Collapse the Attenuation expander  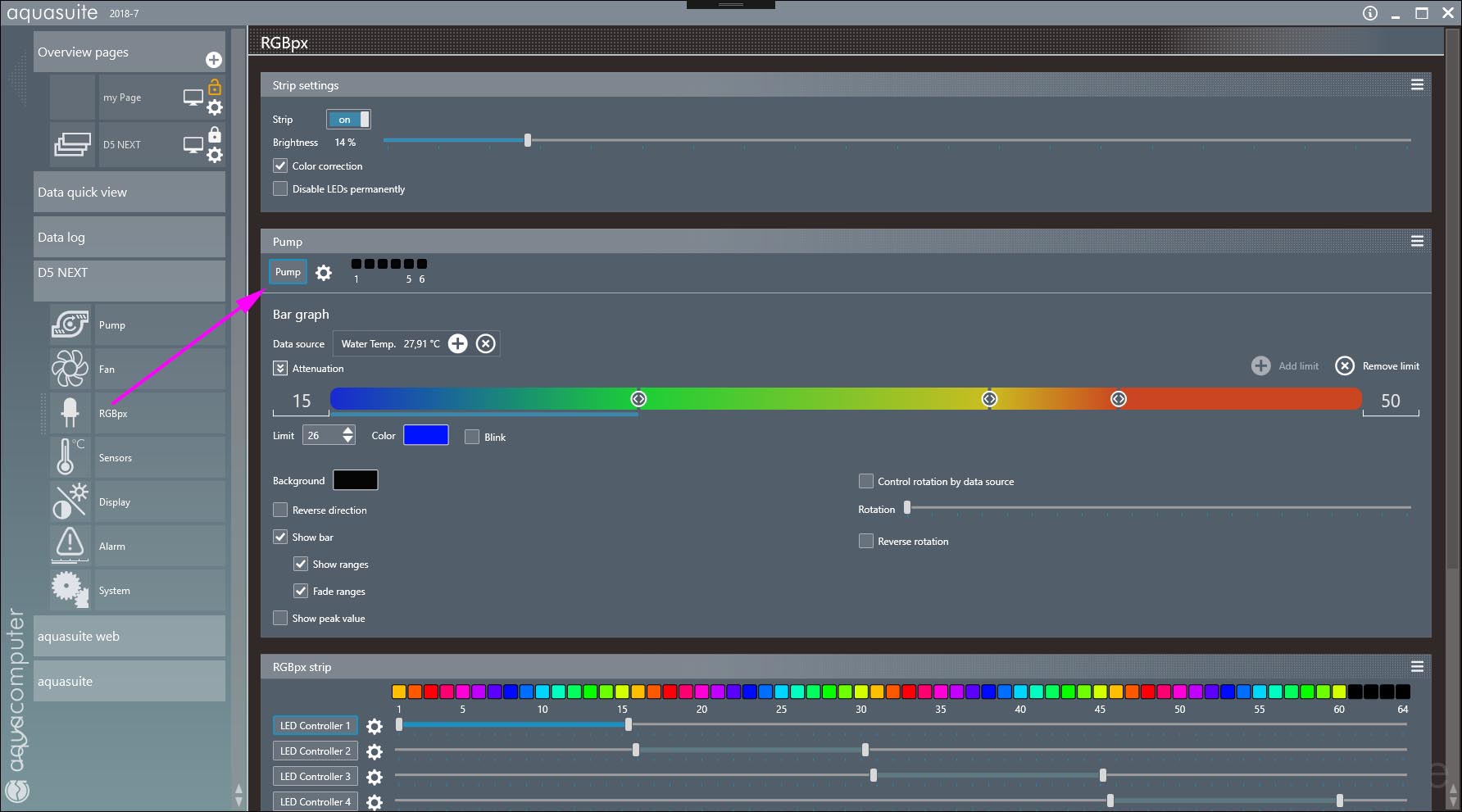(280, 369)
